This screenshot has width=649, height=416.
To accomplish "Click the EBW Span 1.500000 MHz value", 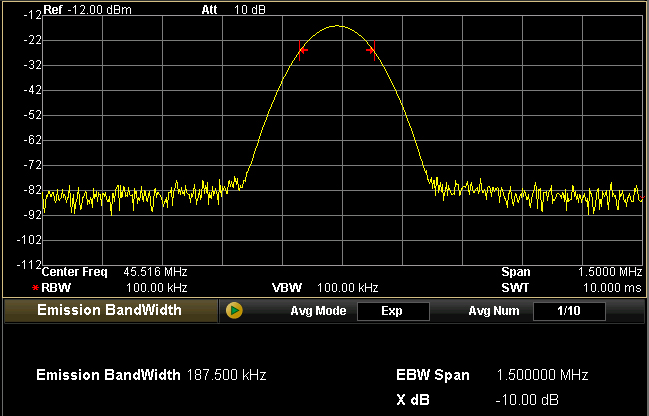I will pos(542,375).
